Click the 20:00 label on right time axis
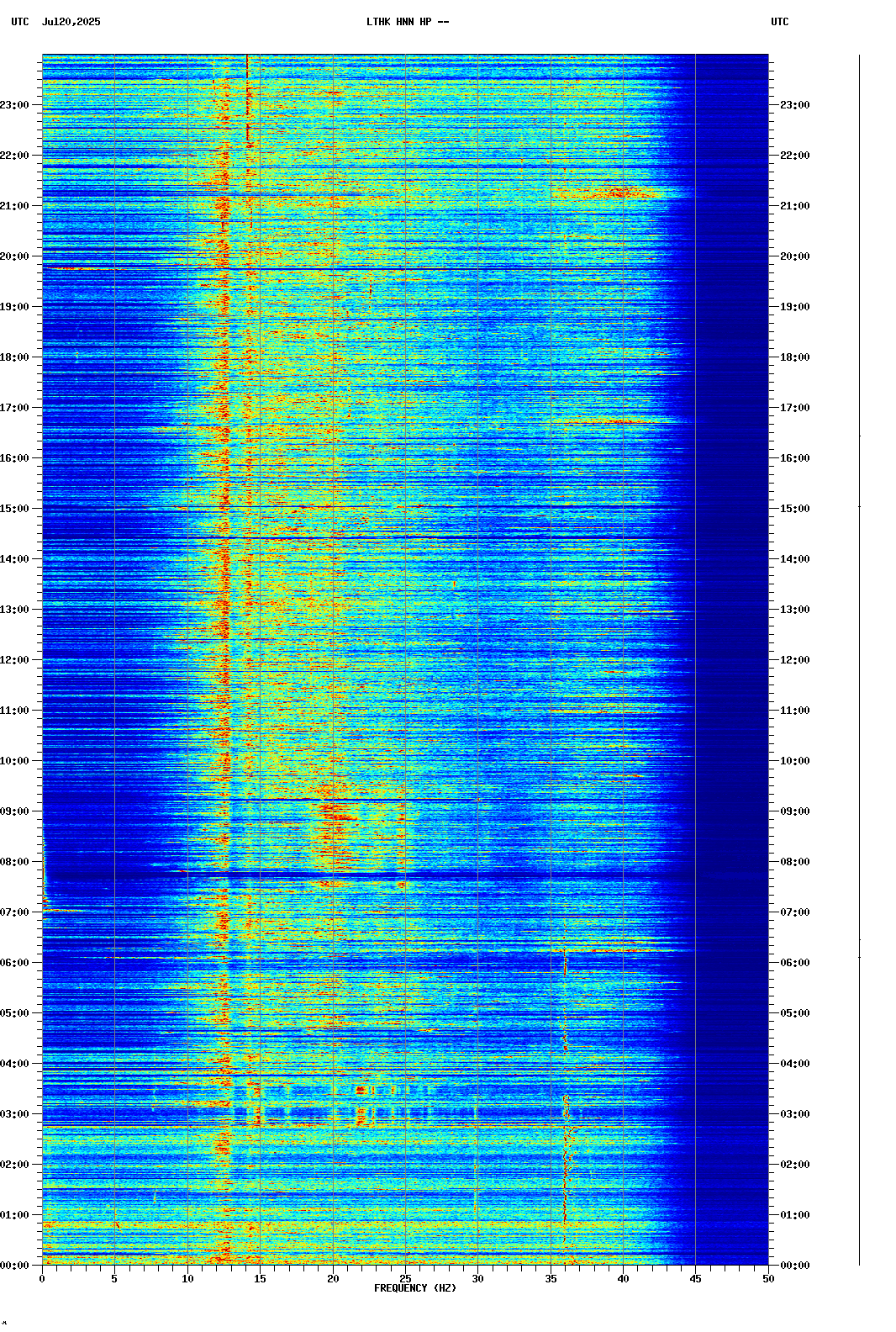The height and width of the screenshot is (1332, 896). pos(795,256)
